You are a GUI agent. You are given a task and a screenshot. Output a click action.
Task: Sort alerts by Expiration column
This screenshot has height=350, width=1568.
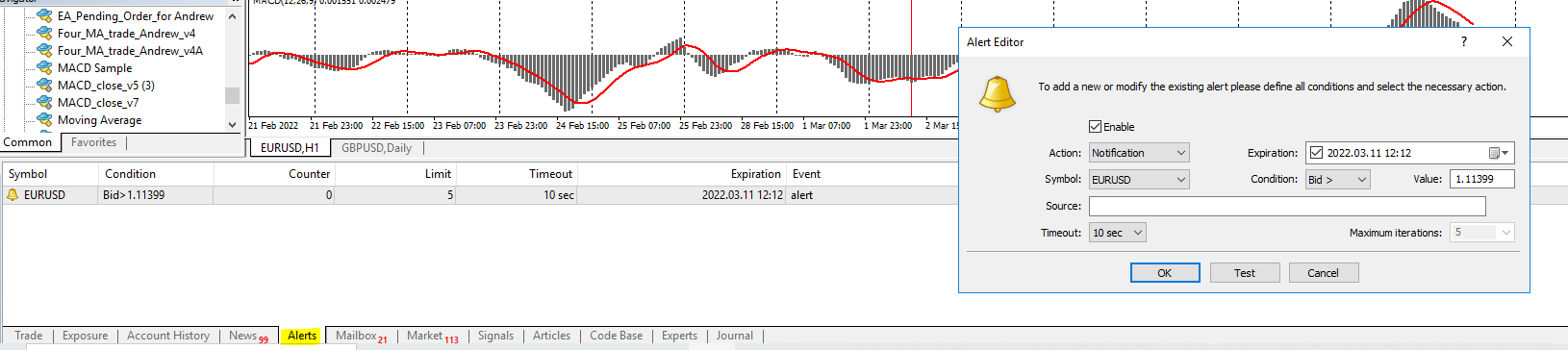(x=681, y=174)
